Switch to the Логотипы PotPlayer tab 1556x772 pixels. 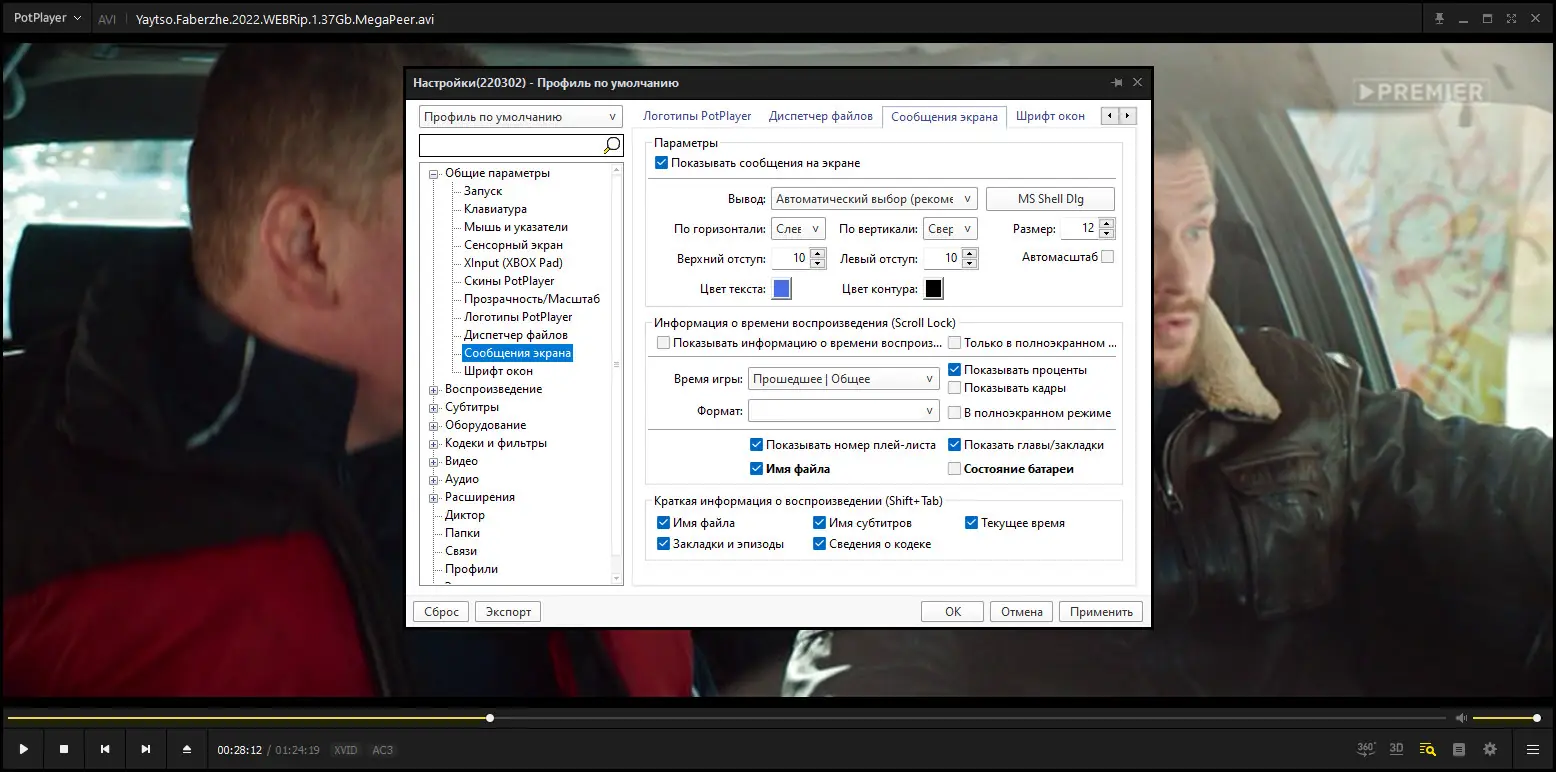(x=697, y=116)
